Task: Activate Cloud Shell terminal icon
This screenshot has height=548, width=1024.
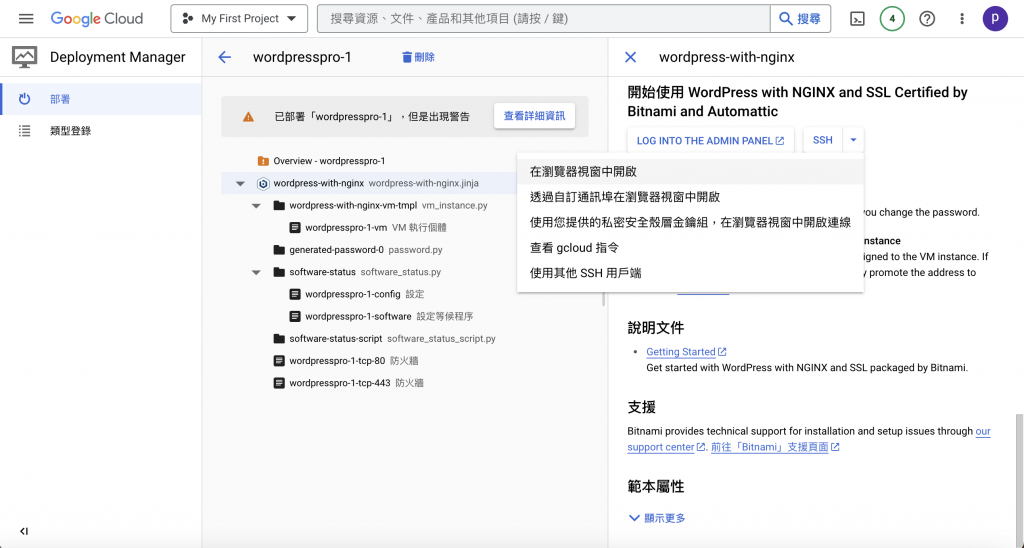Action: coord(857,19)
